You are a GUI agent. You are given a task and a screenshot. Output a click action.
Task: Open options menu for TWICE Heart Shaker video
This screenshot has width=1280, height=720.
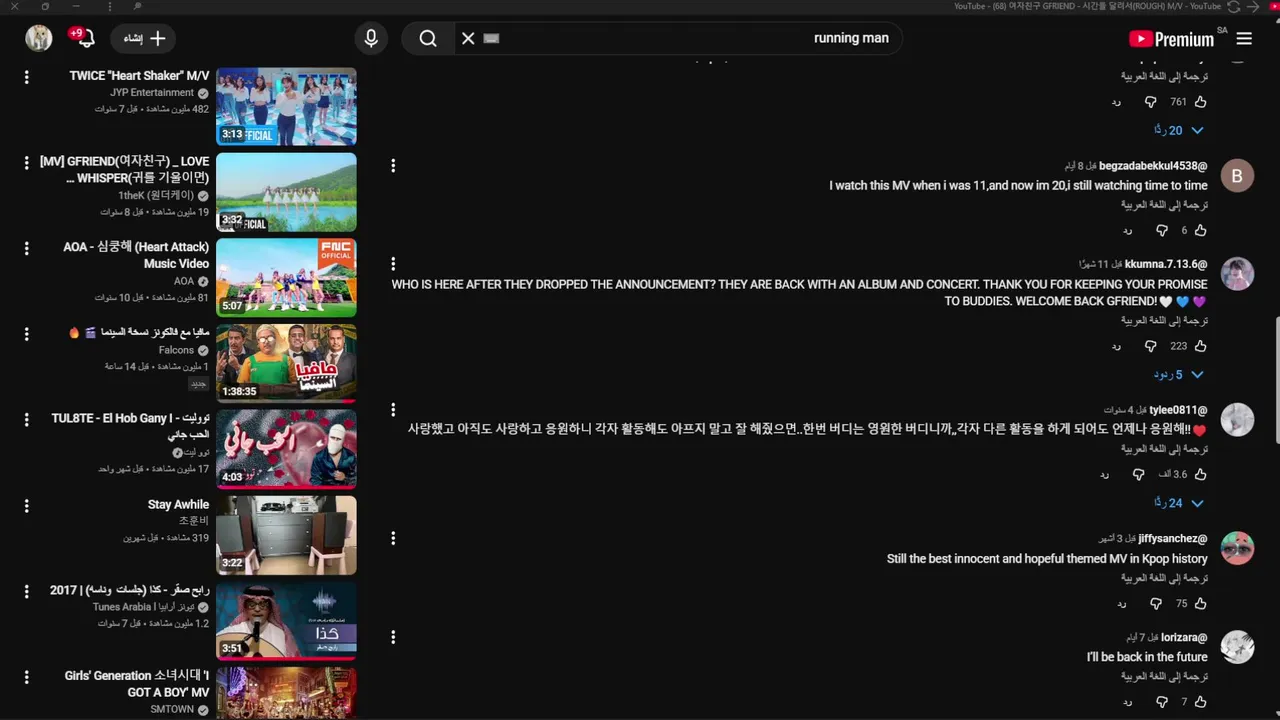click(26, 77)
